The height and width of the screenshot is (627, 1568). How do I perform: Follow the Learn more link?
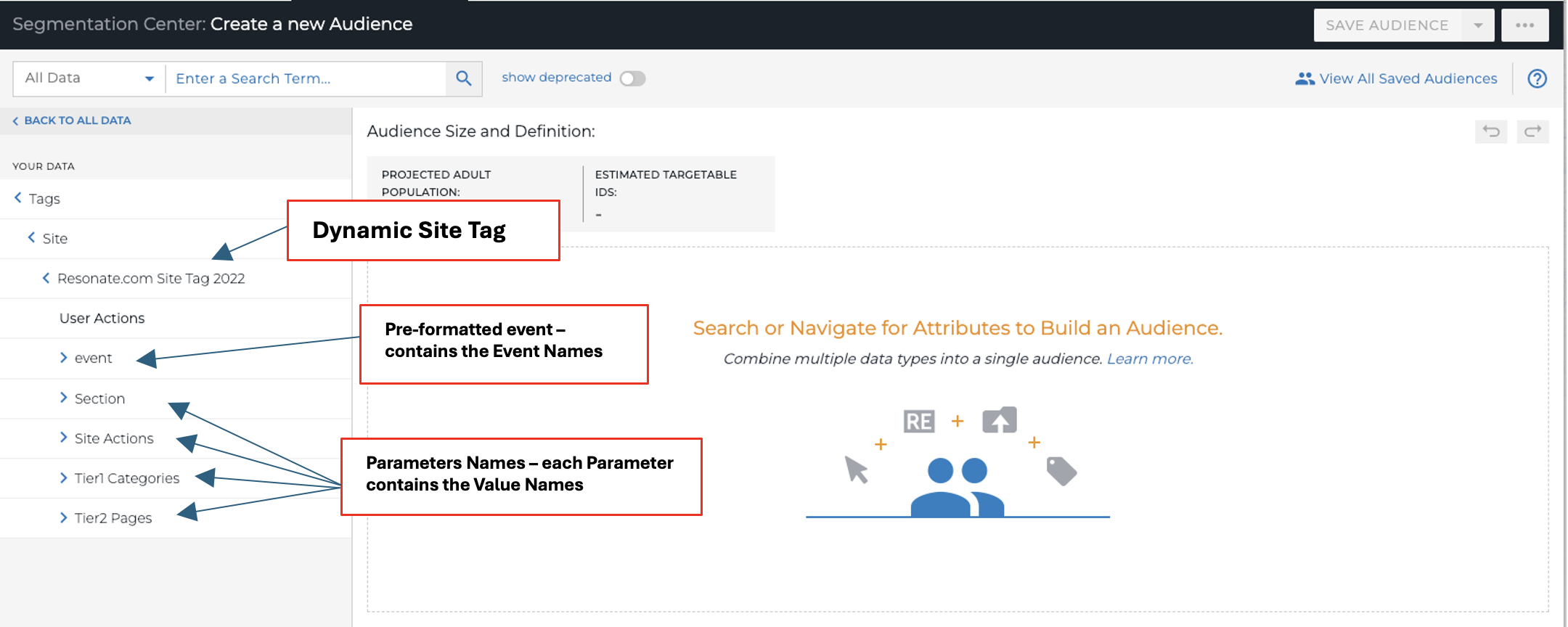click(x=1150, y=358)
